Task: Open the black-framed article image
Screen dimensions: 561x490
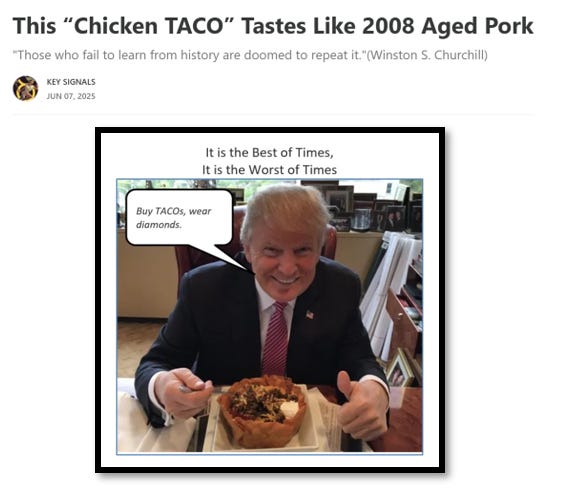Action: click(x=270, y=300)
